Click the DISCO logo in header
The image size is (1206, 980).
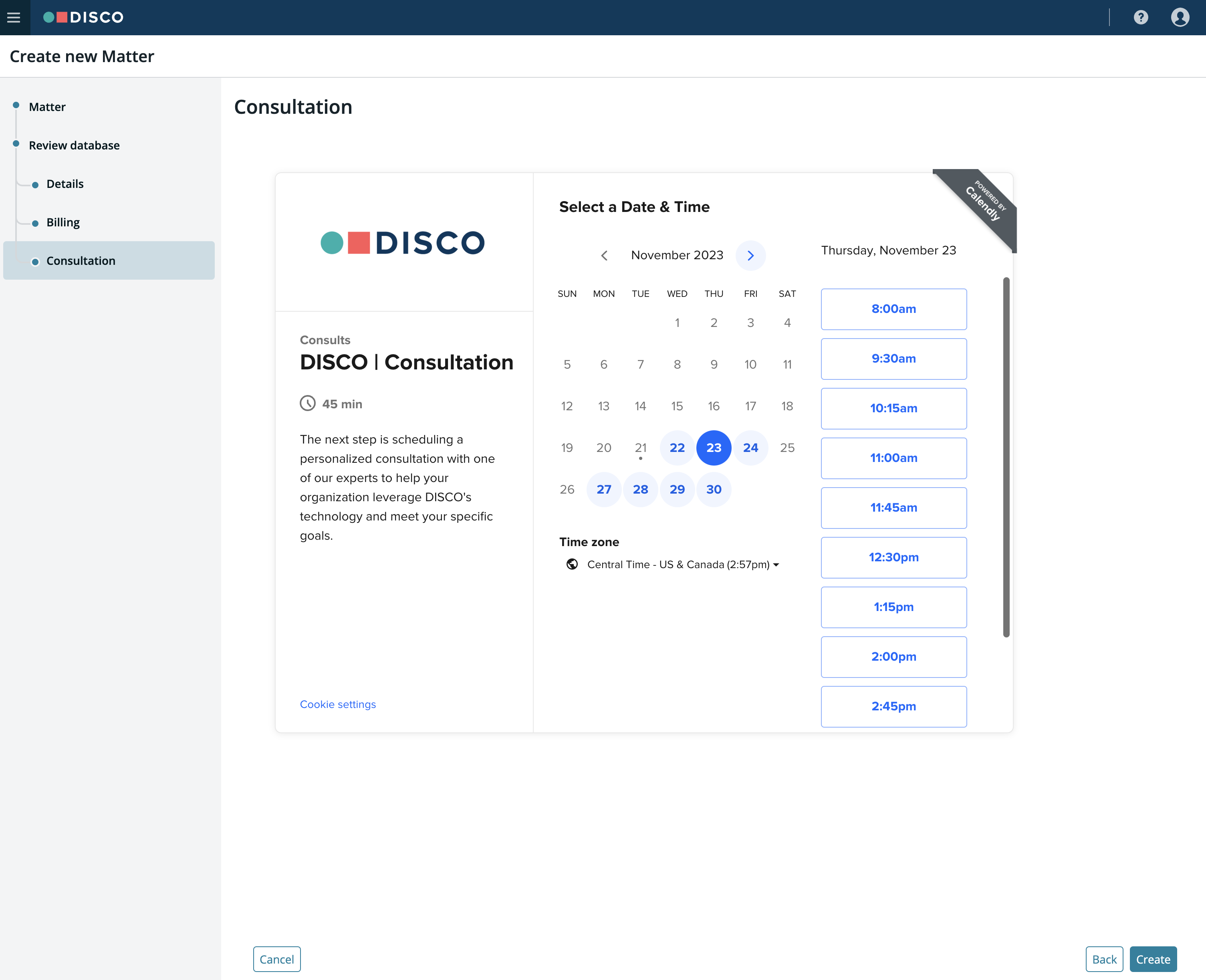tap(83, 18)
